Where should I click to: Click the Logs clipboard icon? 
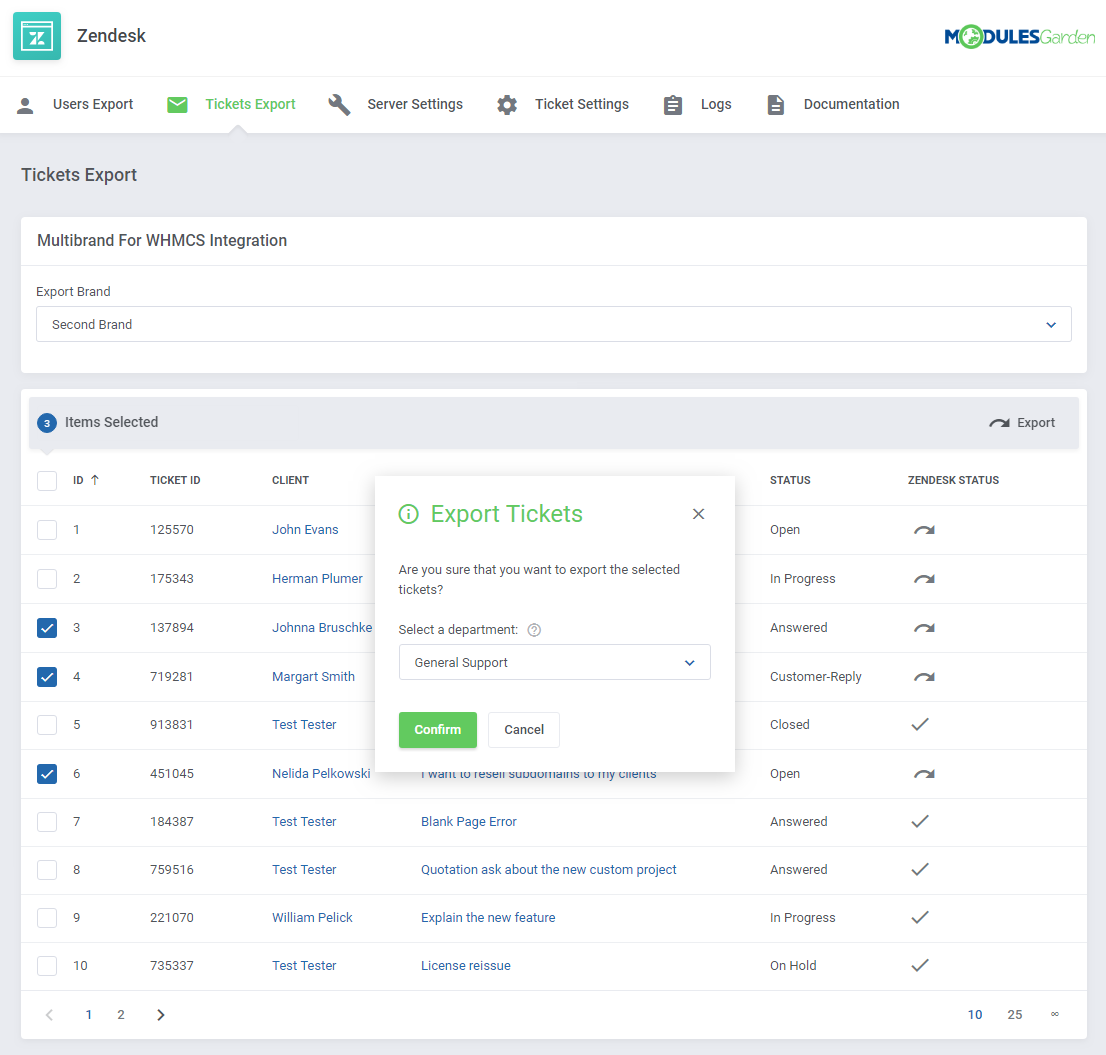(x=672, y=104)
